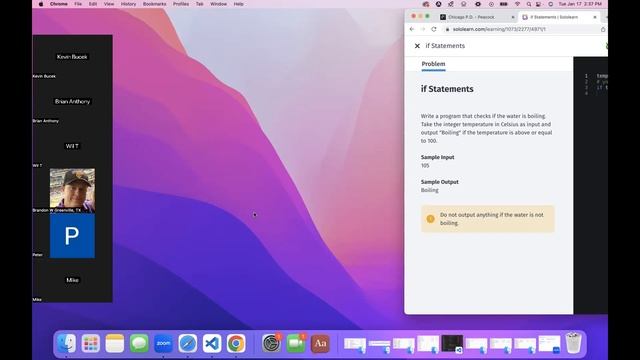Click the if Statements problem heading
640x360 pixels.
(x=447, y=89)
